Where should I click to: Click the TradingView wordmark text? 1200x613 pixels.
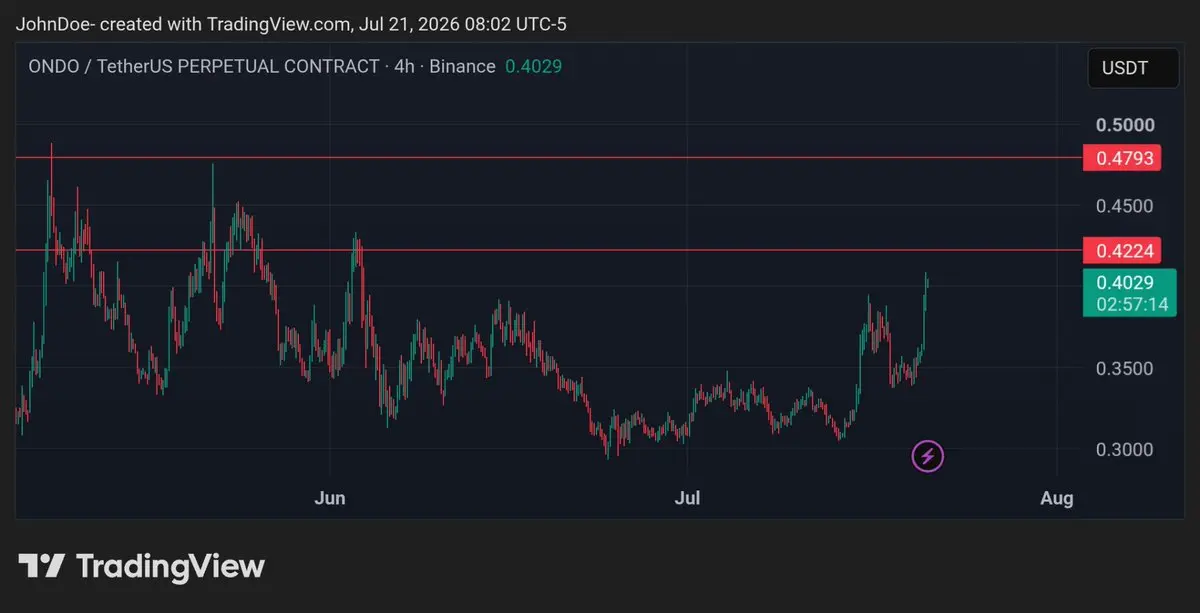tap(171, 567)
